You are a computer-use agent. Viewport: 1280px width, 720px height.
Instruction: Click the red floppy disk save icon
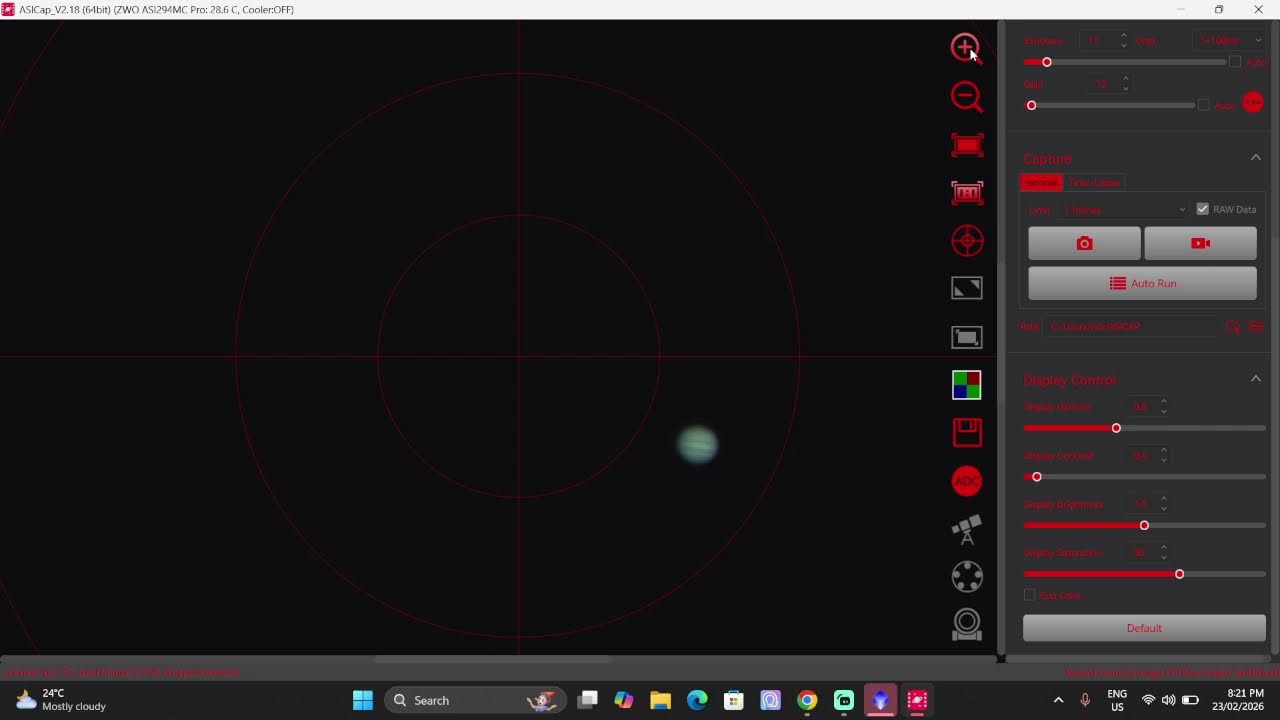click(x=967, y=433)
